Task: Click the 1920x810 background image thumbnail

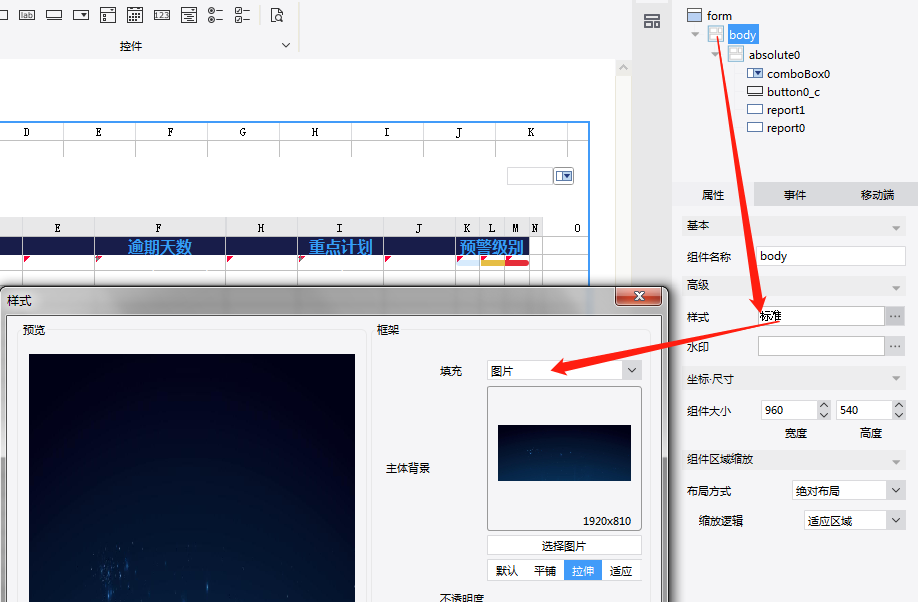Action: tap(564, 453)
